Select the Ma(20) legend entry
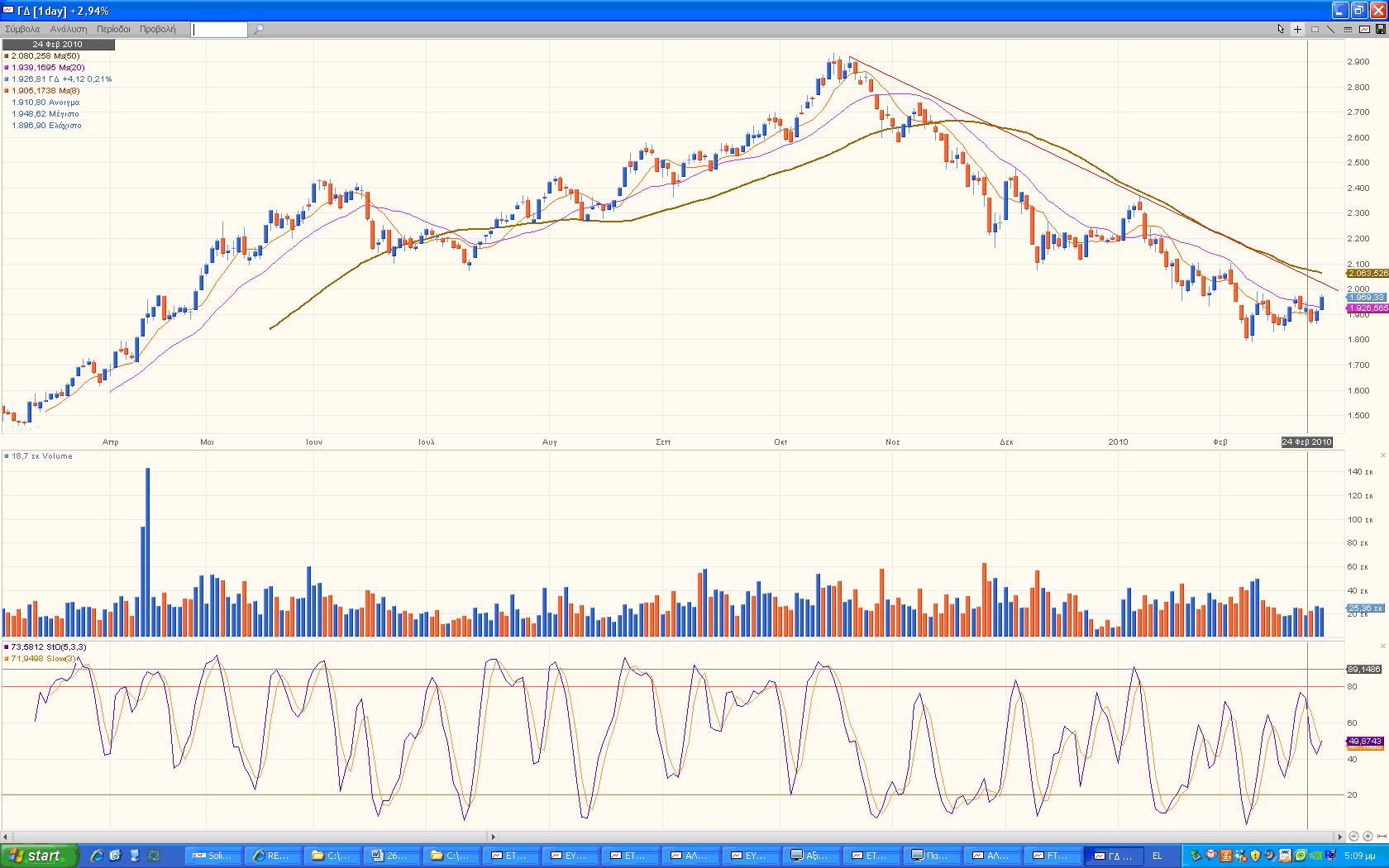The height and width of the screenshot is (868, 1389). (45, 68)
